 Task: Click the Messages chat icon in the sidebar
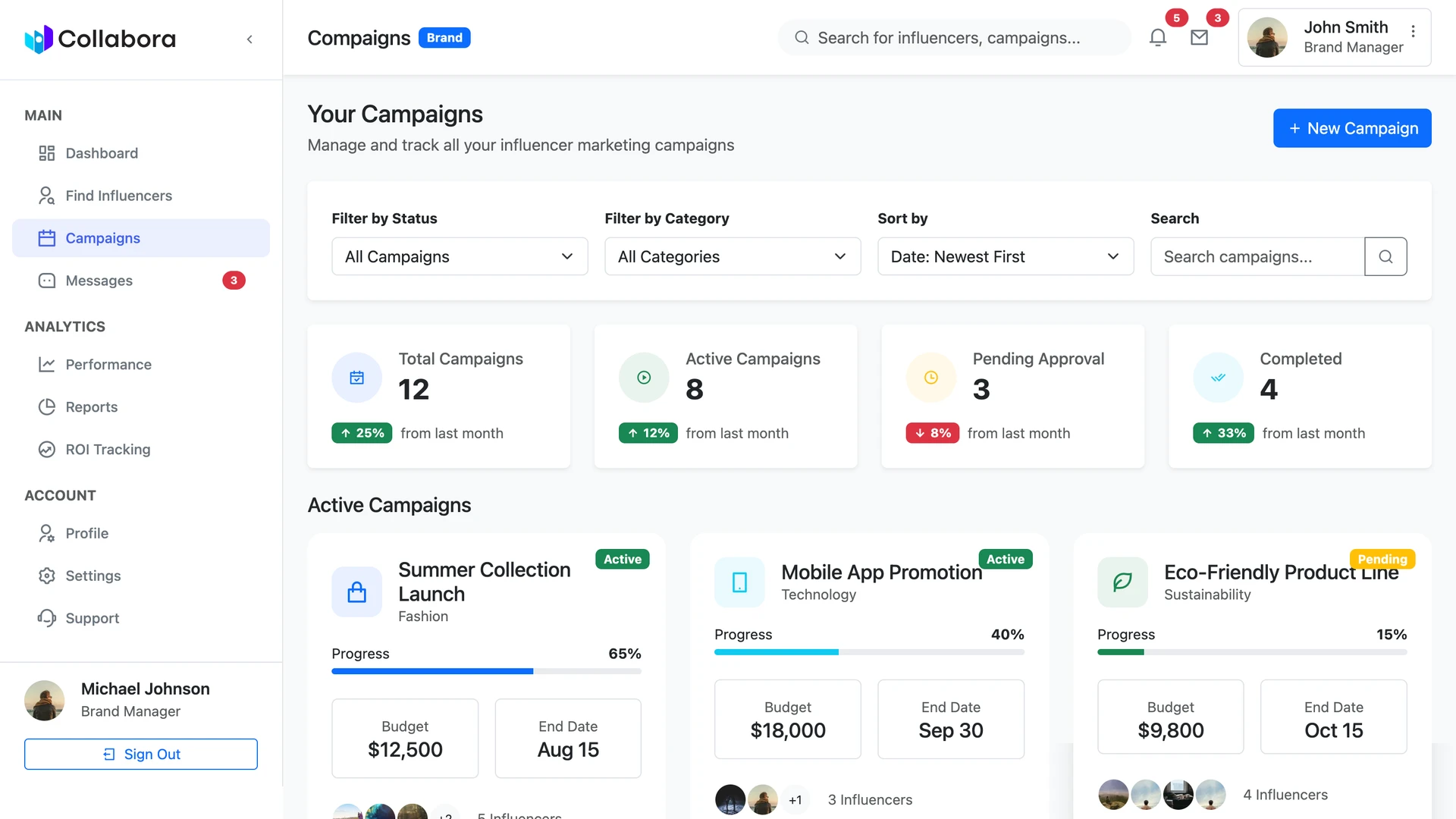click(x=47, y=281)
